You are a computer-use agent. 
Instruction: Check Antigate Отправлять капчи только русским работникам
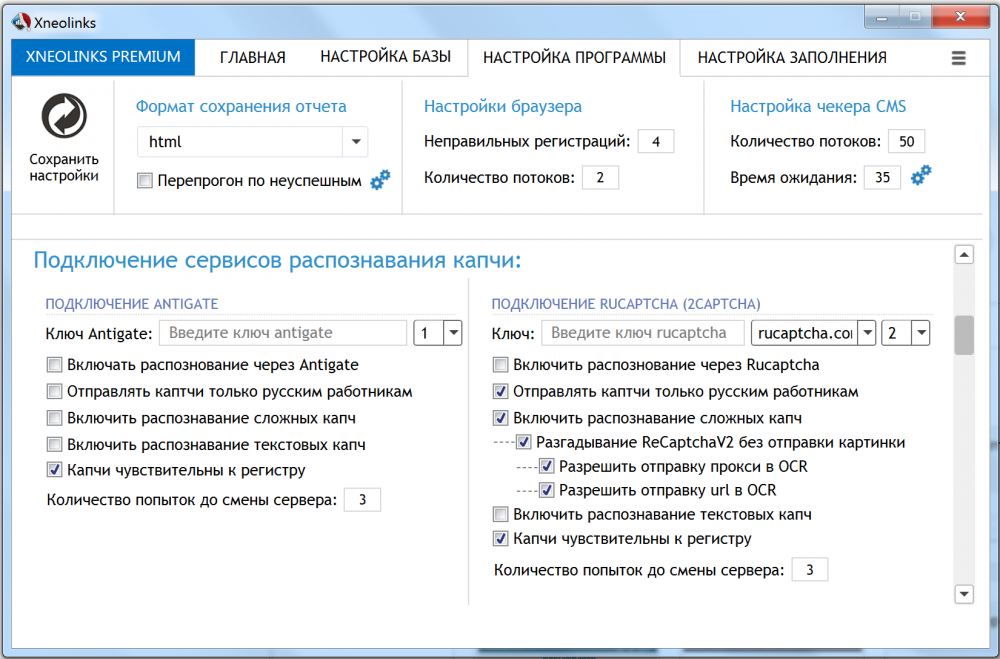tap(54, 391)
